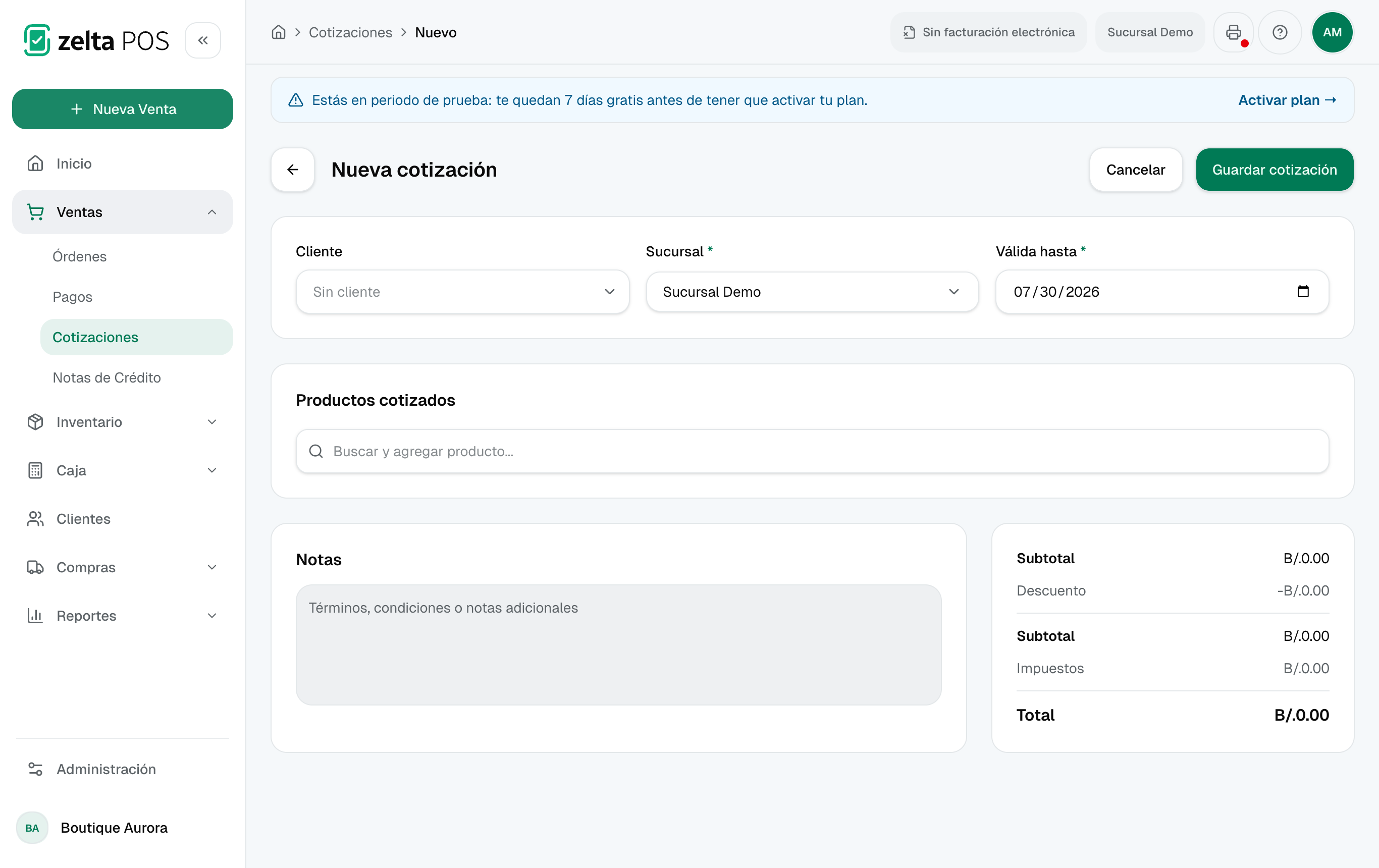Click the Impuestos label
1379x868 pixels.
click(x=1050, y=668)
